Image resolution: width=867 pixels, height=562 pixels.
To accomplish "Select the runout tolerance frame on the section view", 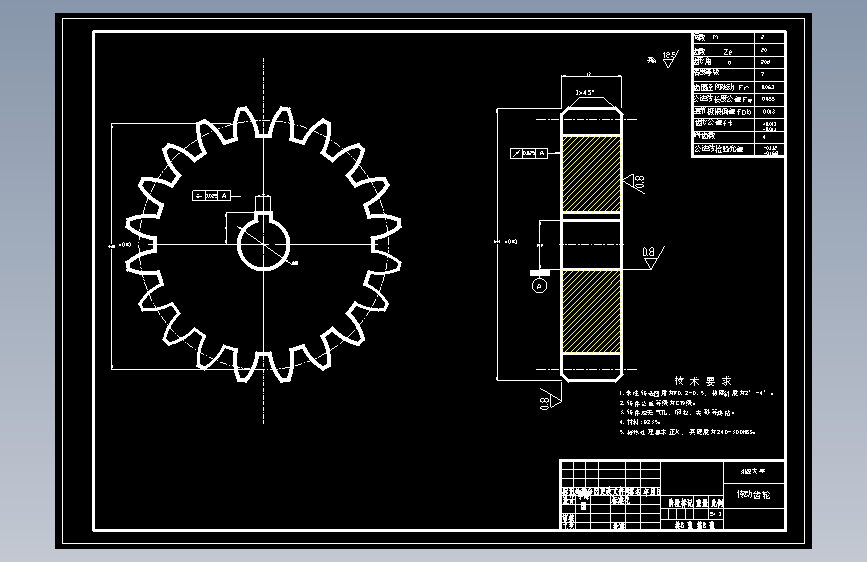I will [x=529, y=153].
